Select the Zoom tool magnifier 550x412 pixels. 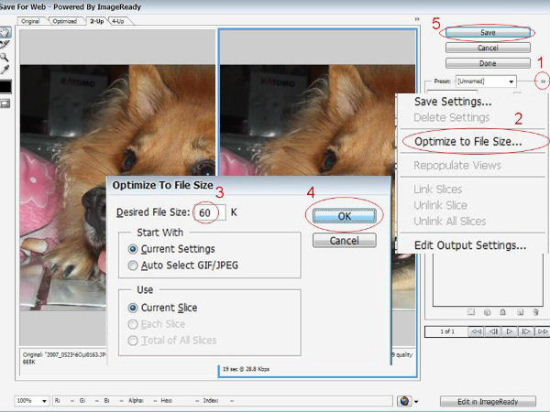pos(4,57)
